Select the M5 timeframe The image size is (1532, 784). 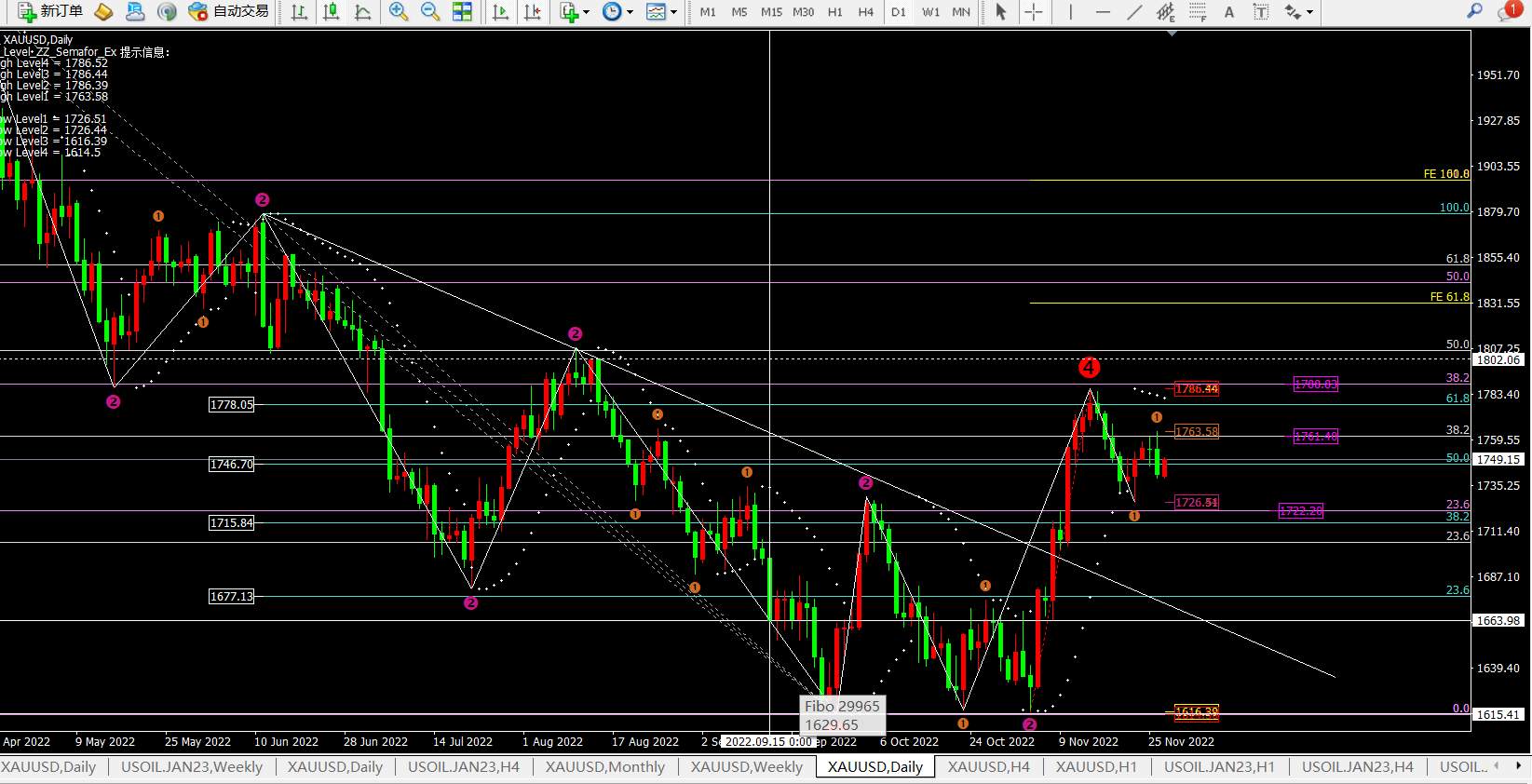point(739,12)
